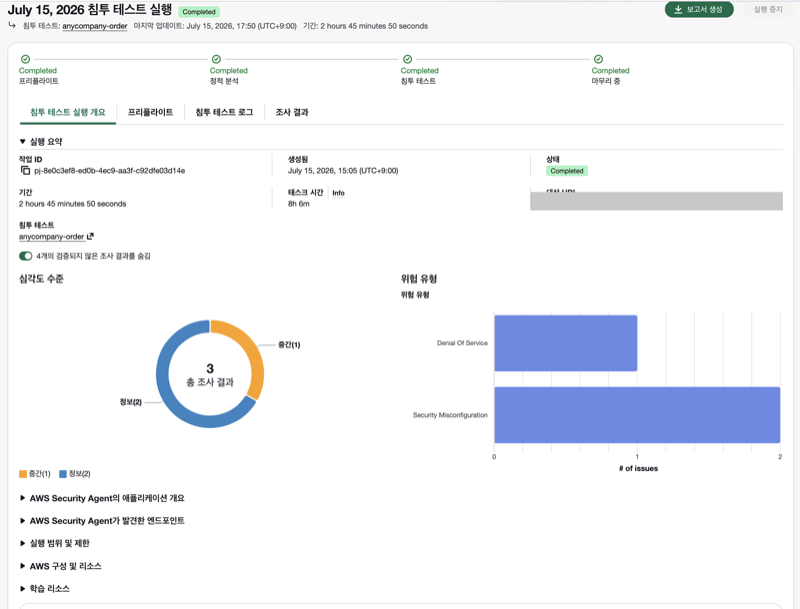Click 2 hours 45 minutes duration under 기간
This screenshot has height=609, width=800.
click(72, 204)
